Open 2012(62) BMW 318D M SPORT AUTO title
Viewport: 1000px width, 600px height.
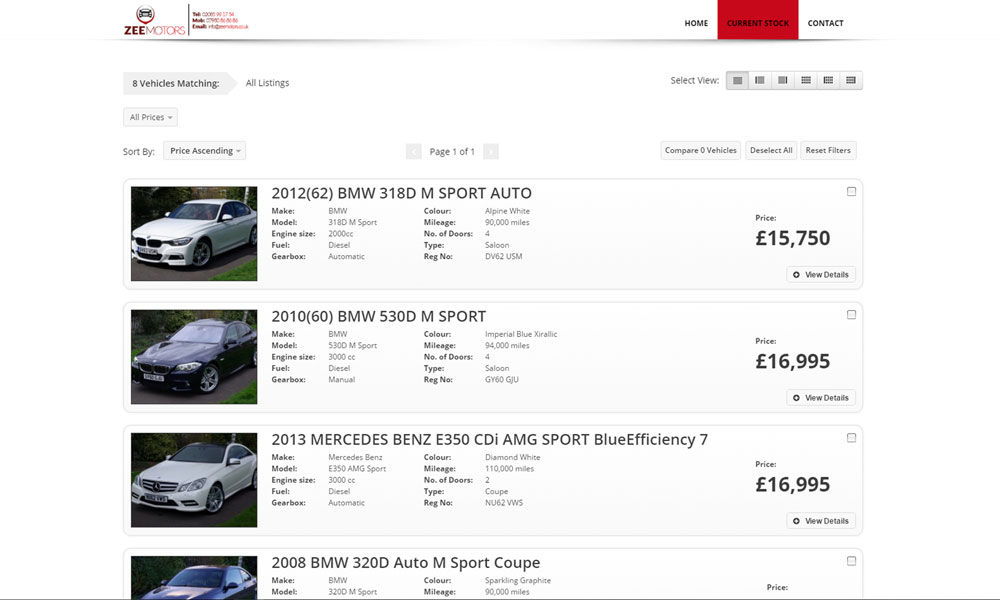pyautogui.click(x=401, y=193)
